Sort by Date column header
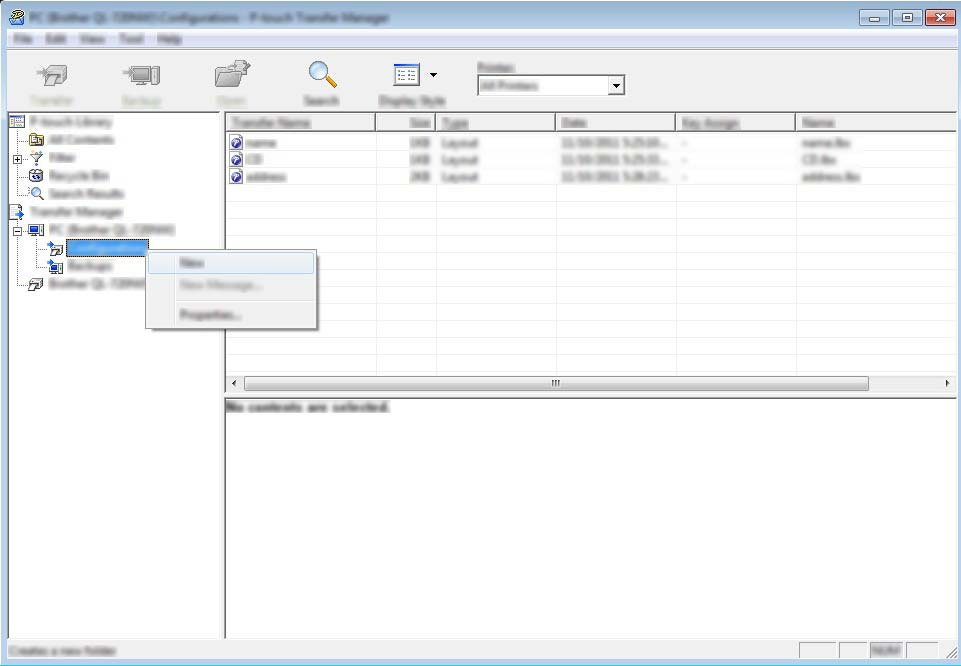The image size is (961, 666). pyautogui.click(x=616, y=123)
